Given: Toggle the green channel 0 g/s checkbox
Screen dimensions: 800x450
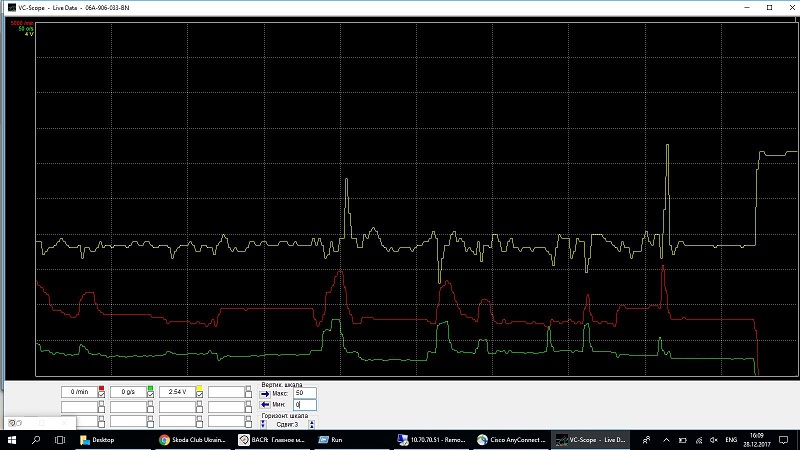Looking at the screenshot, I should 150,394.
